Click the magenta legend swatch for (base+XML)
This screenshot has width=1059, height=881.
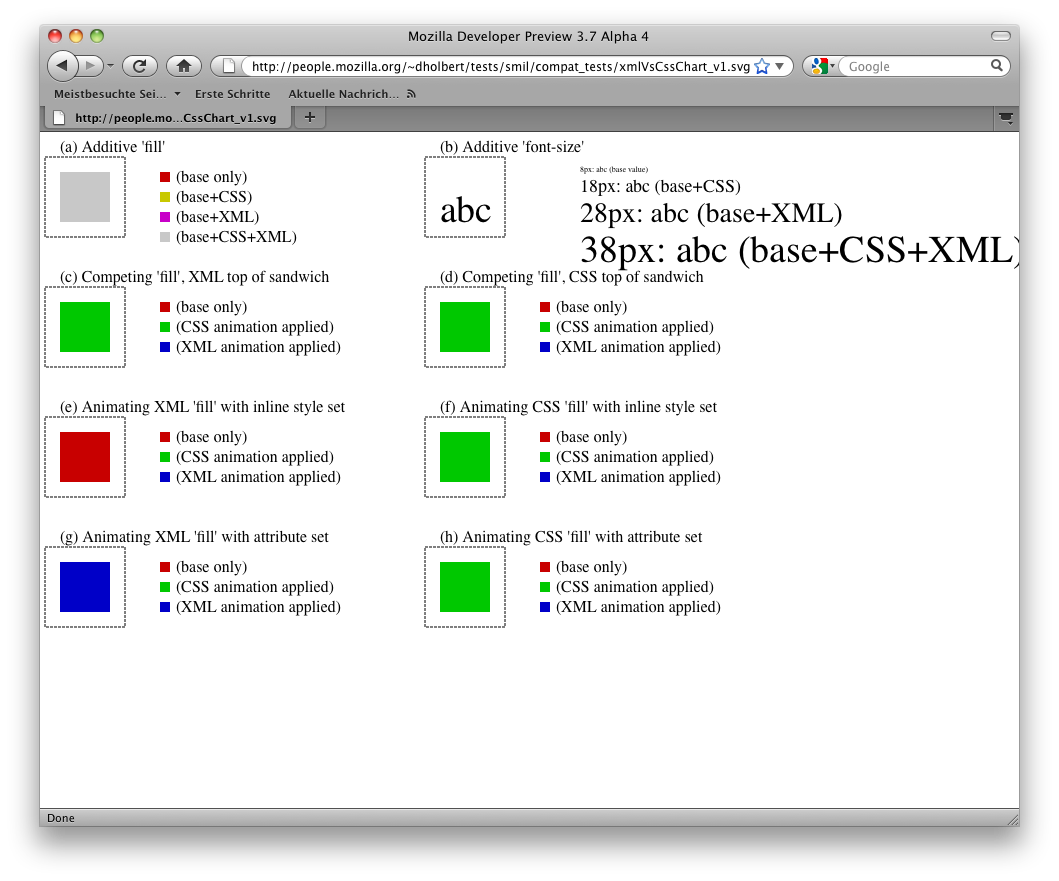pyautogui.click(x=165, y=217)
